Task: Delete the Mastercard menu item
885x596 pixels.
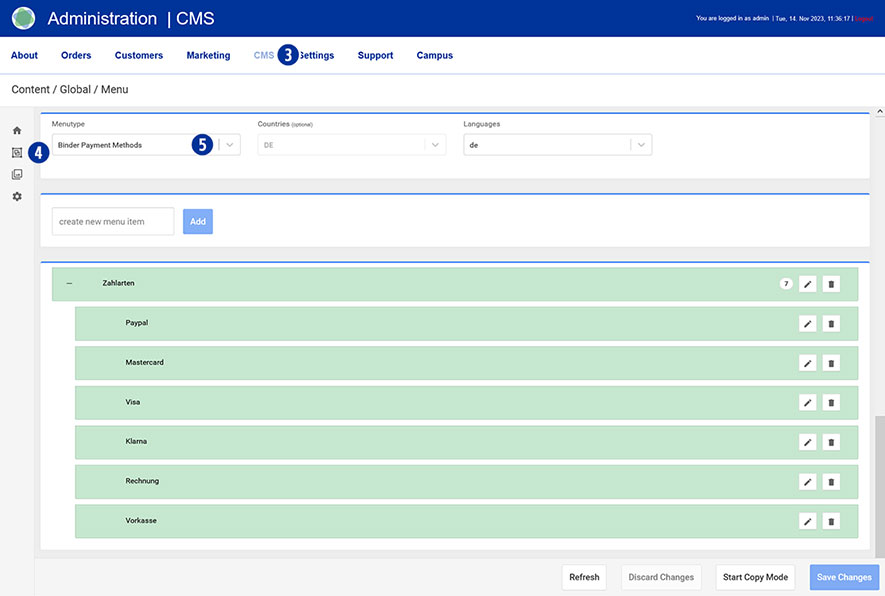Action: tap(831, 363)
